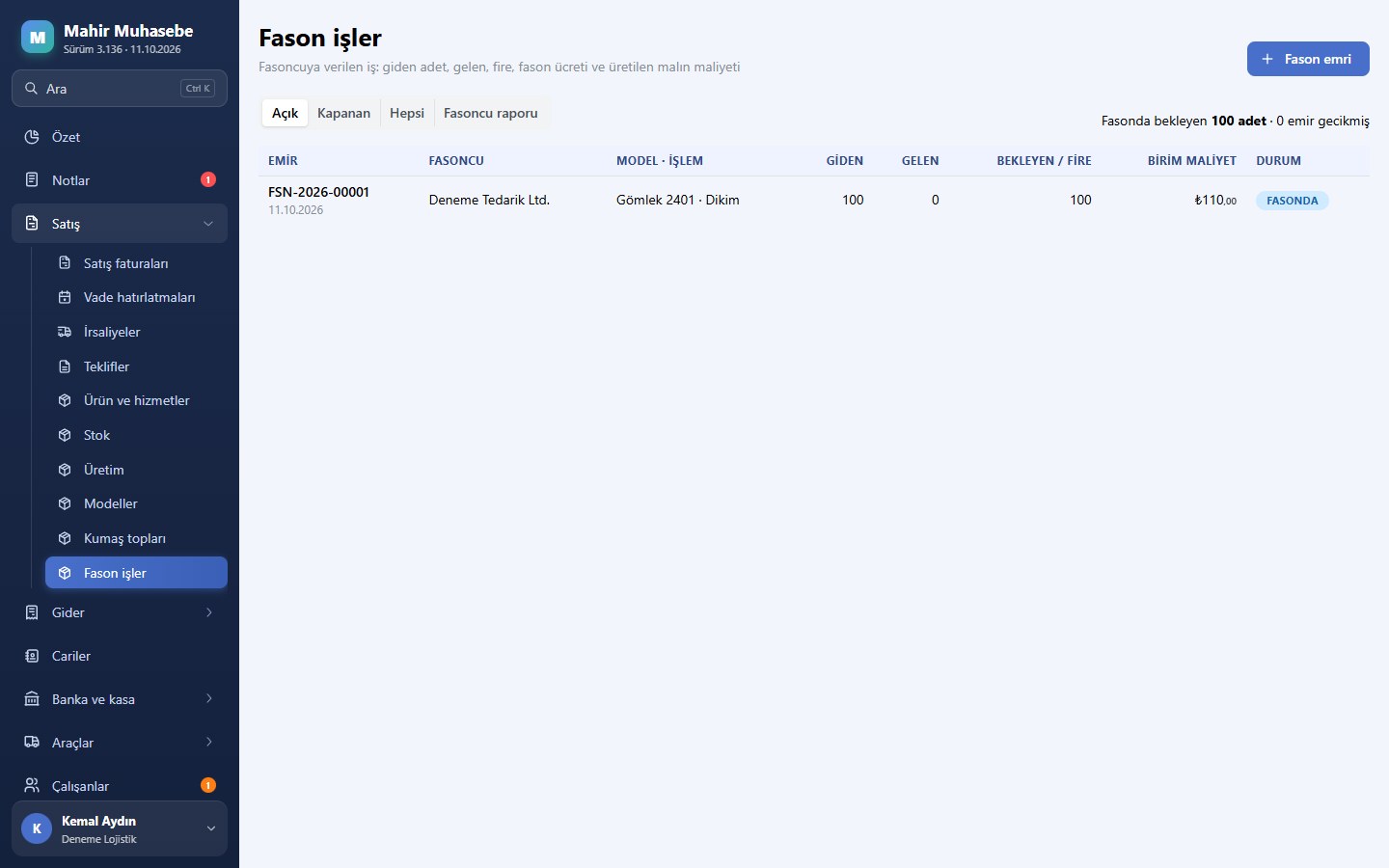Click the Banka ve kasa bank icon
This screenshot has width=1389, height=868.
coord(32,699)
